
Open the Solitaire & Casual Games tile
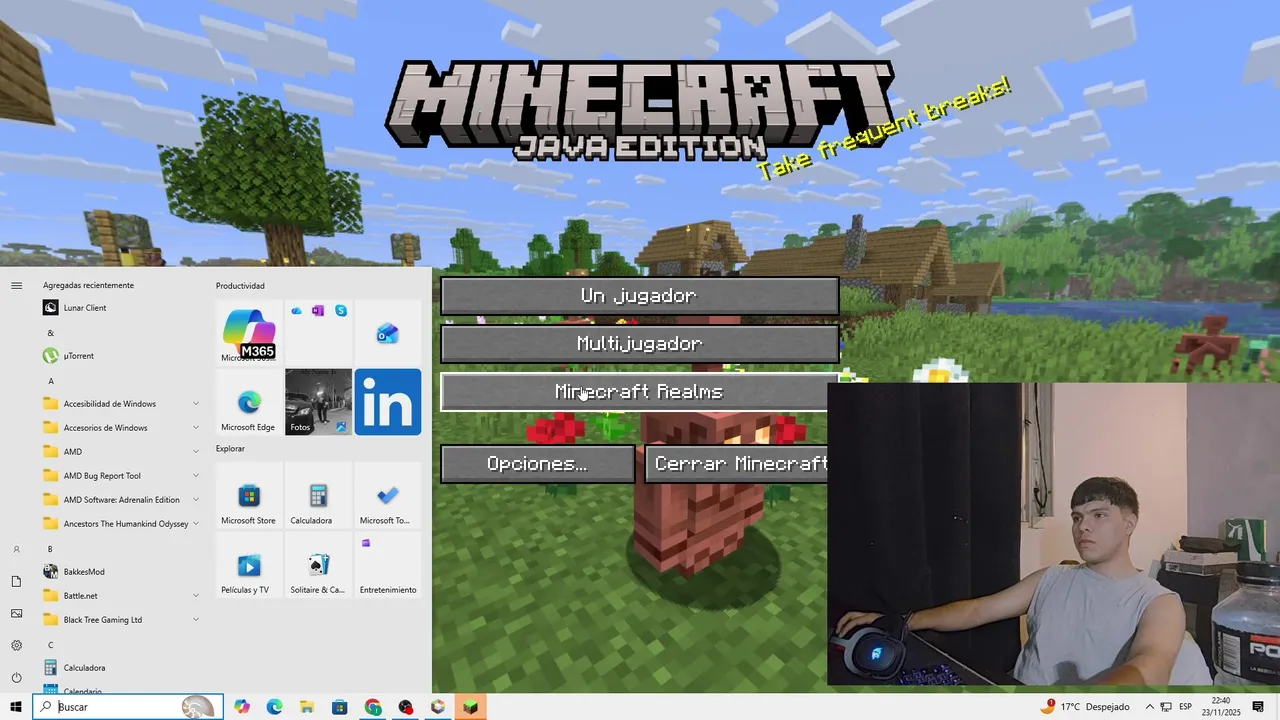[x=318, y=565]
